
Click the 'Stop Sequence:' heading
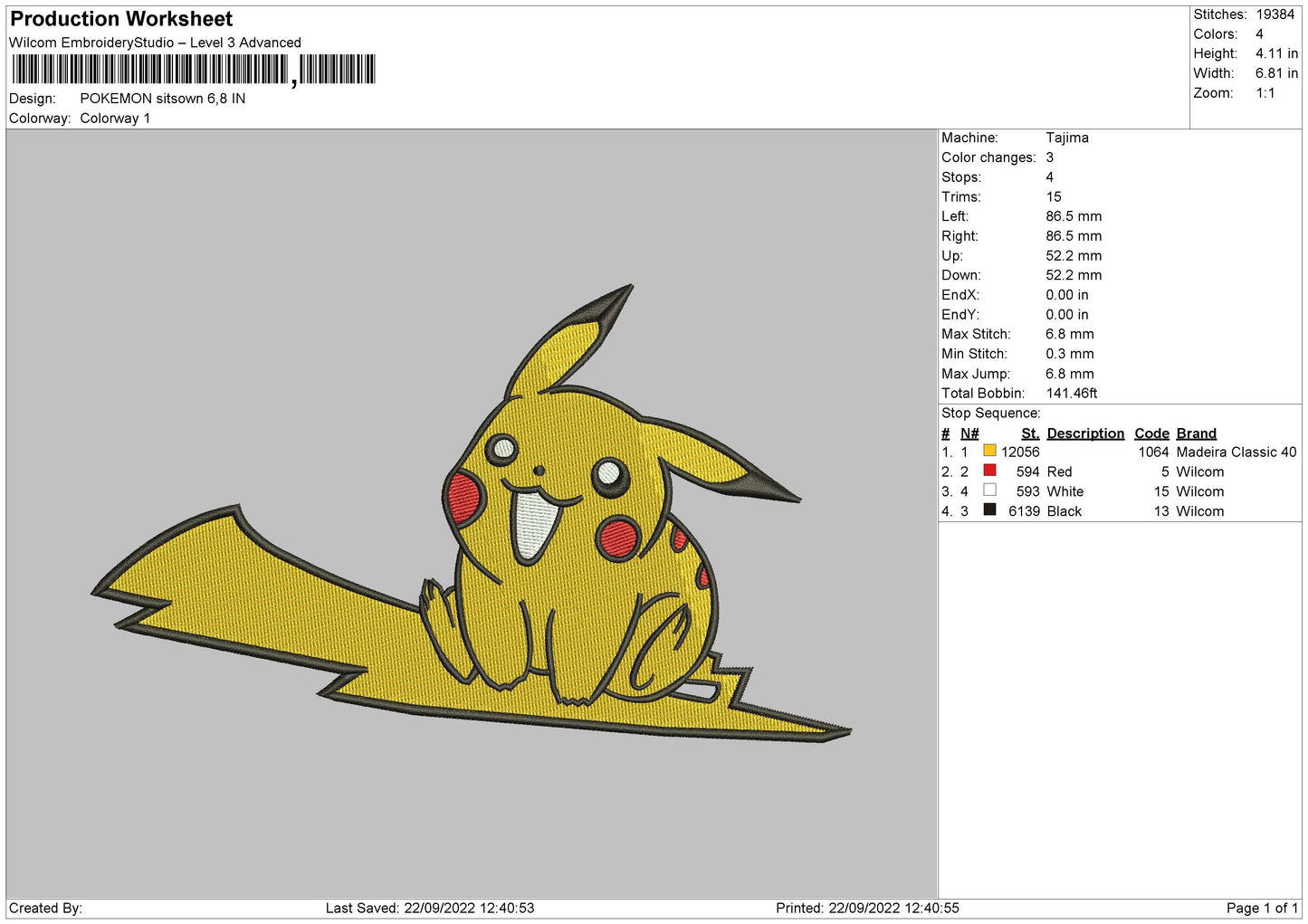991,414
